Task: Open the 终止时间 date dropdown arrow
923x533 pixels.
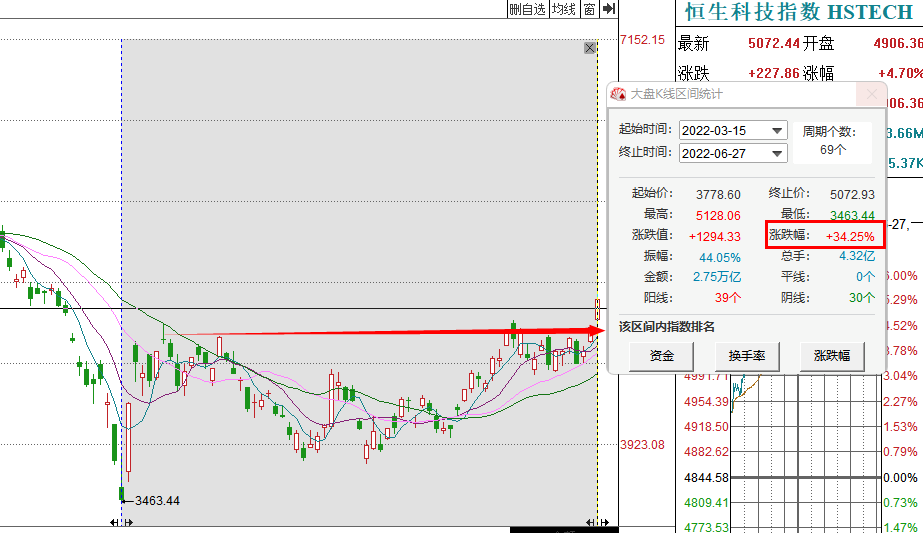Action: coord(777,154)
